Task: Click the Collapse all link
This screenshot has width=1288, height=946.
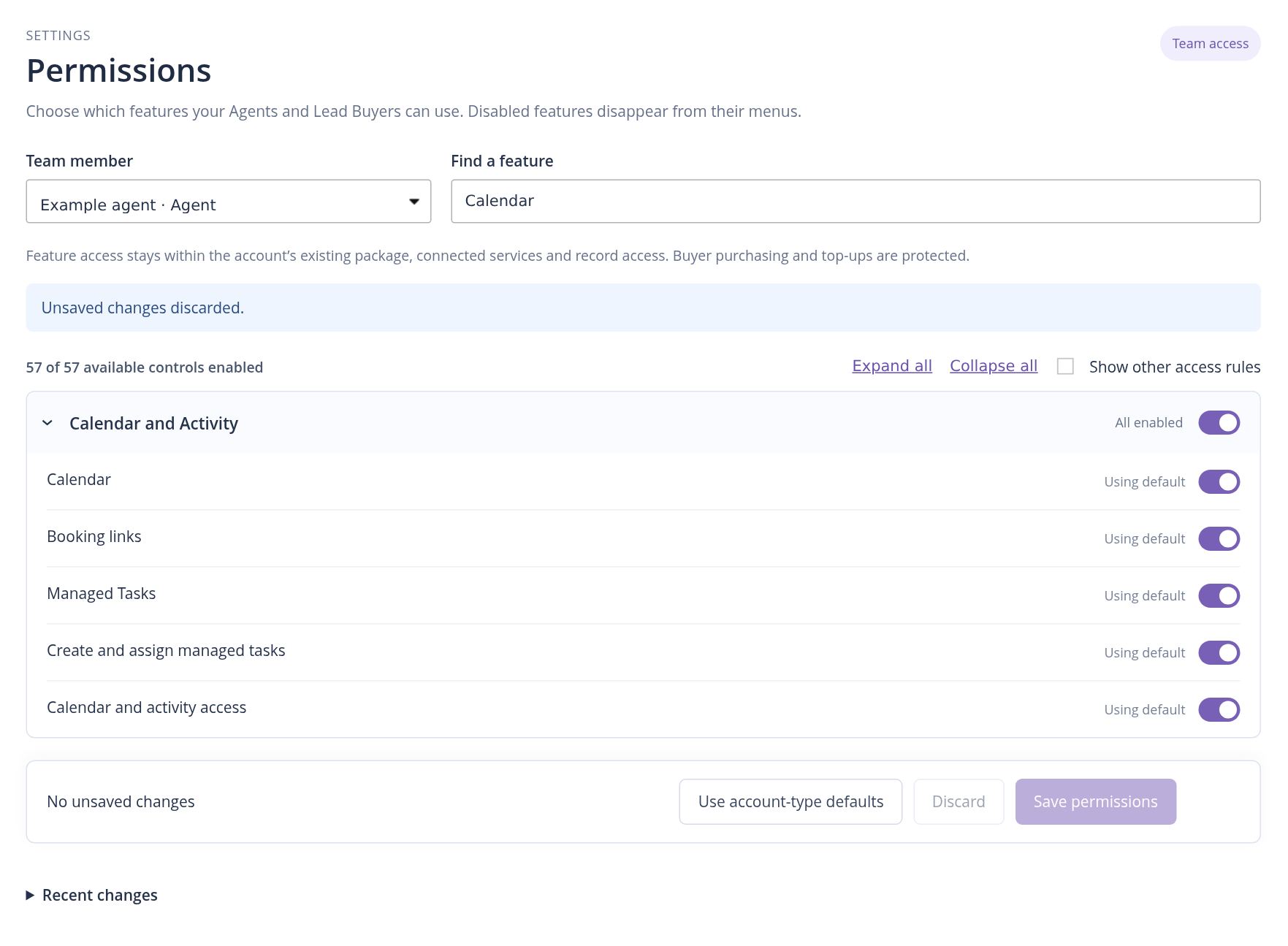Action: pos(994,366)
